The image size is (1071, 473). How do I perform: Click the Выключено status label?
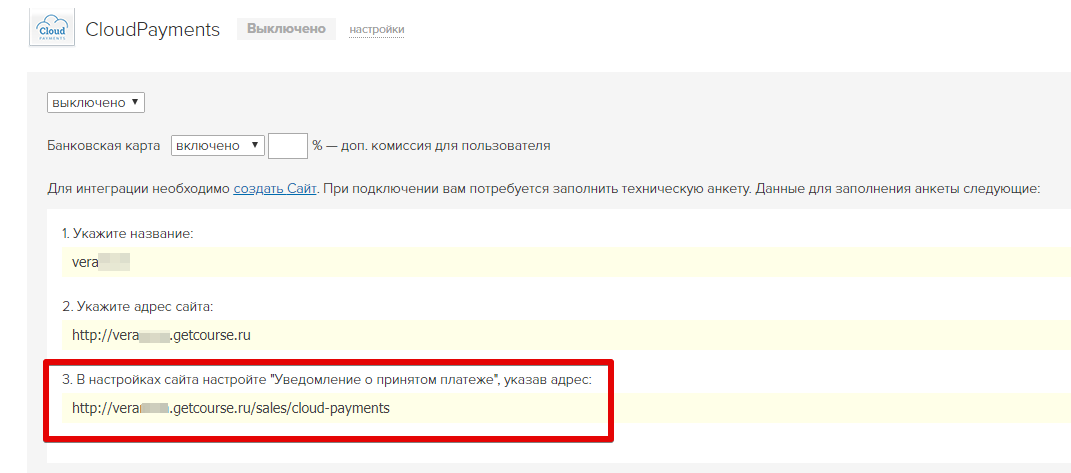286,29
